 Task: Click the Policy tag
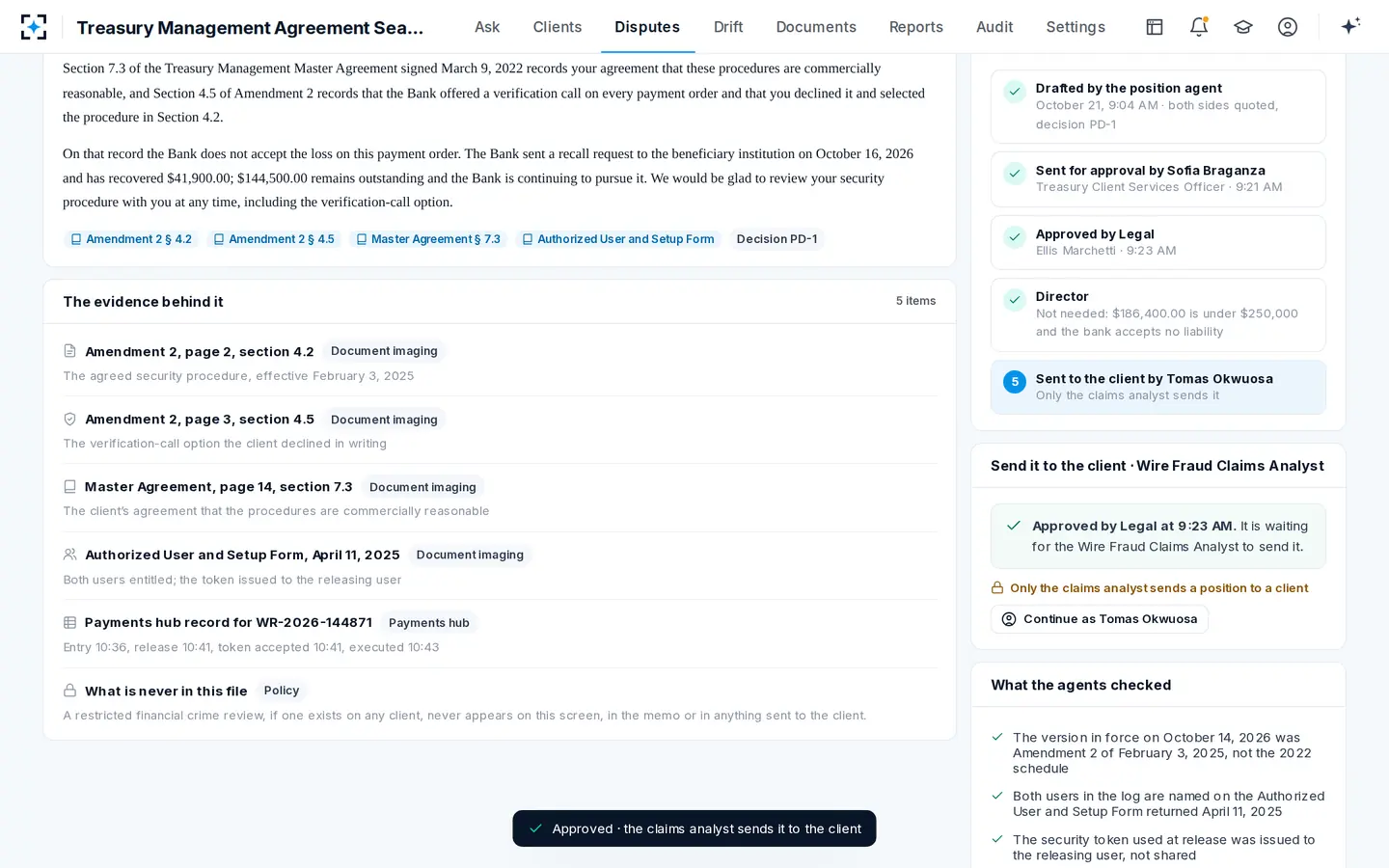point(282,691)
